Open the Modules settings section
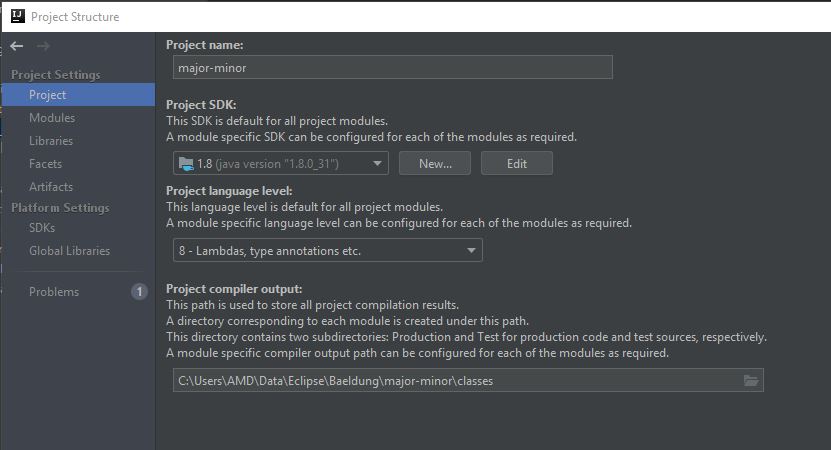Image resolution: width=831 pixels, height=450 pixels. [x=52, y=118]
